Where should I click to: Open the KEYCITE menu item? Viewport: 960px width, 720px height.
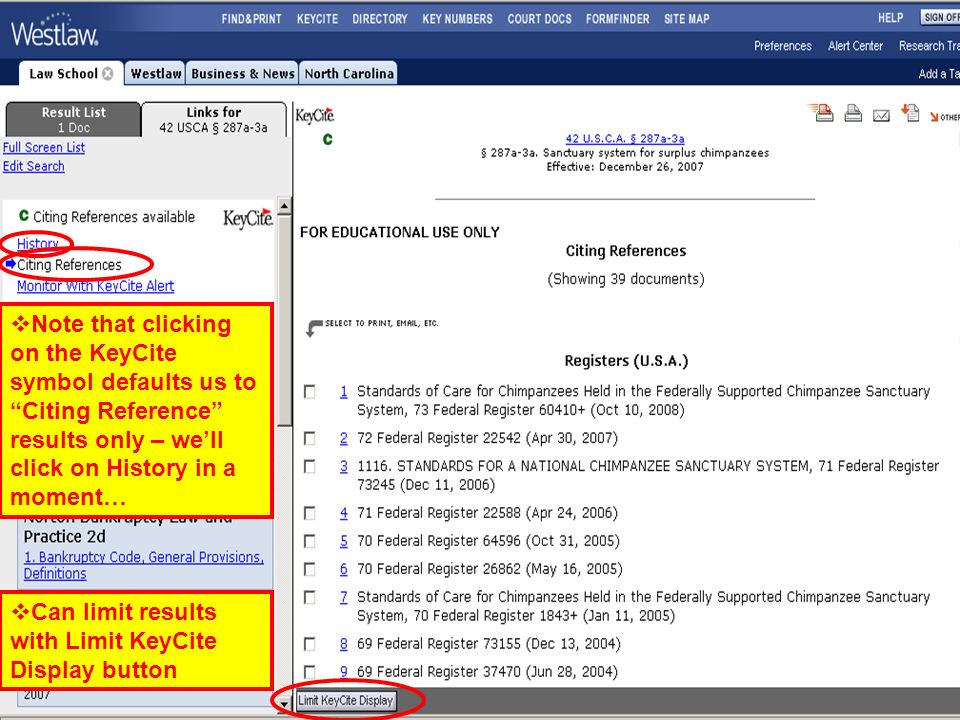pyautogui.click(x=317, y=19)
